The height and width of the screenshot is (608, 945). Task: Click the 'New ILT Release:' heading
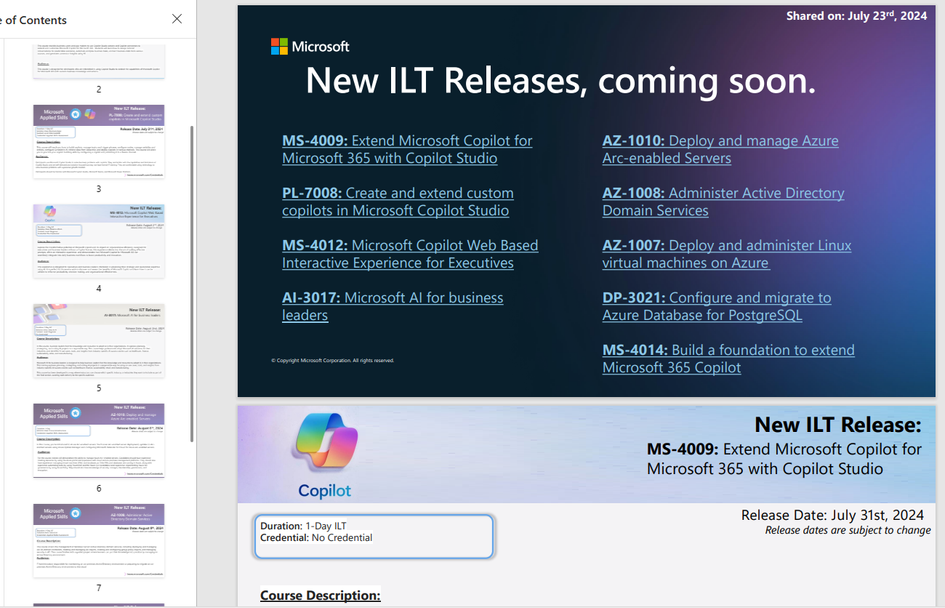(x=838, y=425)
